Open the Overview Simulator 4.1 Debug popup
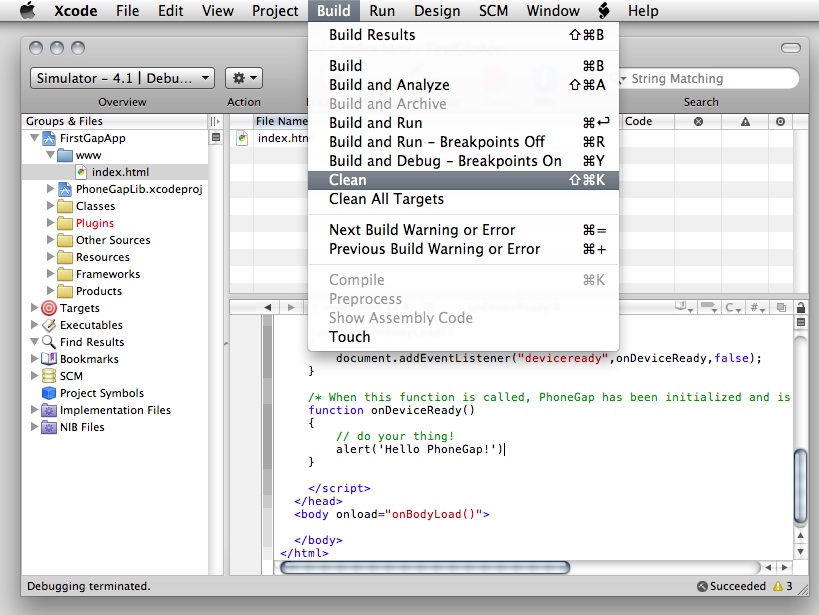819x615 pixels. click(x=122, y=78)
